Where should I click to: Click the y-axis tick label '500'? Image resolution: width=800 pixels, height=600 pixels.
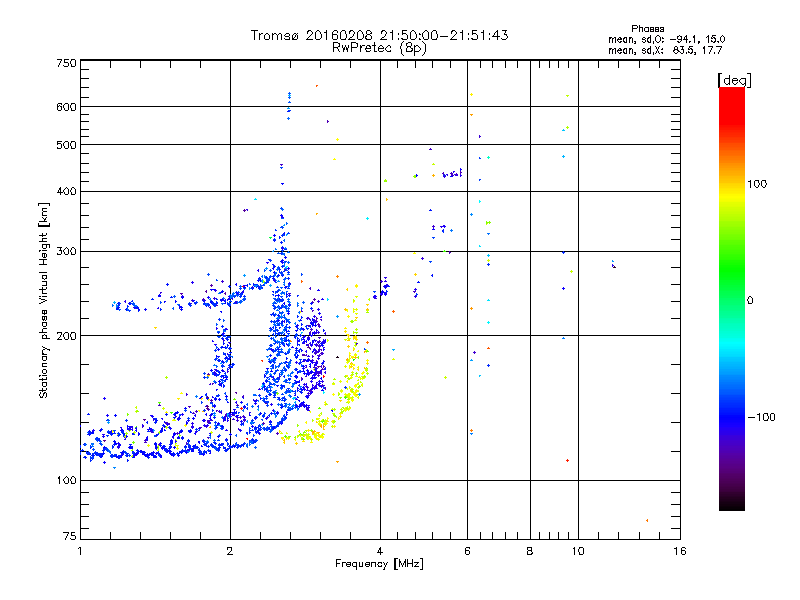click(66, 145)
